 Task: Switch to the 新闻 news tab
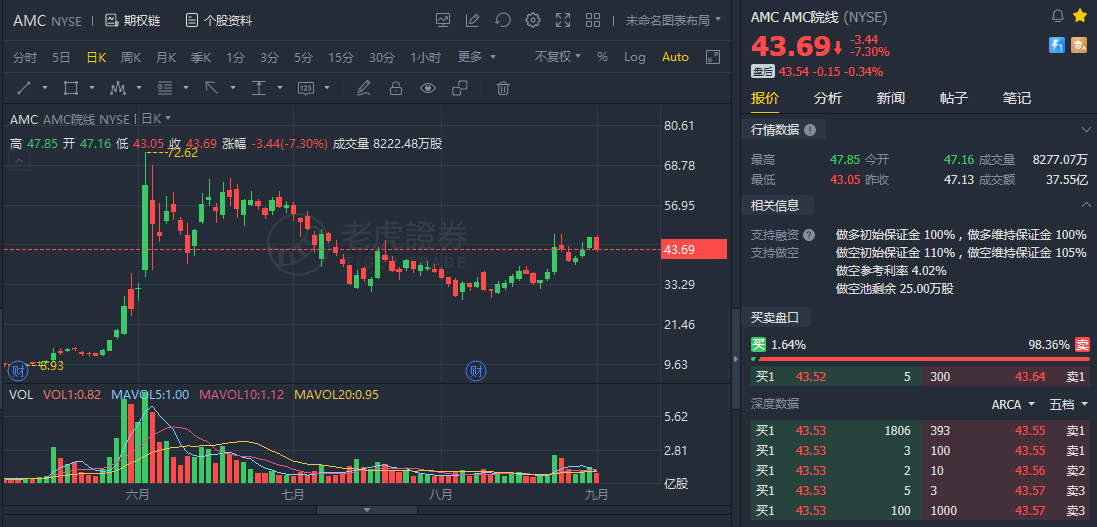(891, 98)
